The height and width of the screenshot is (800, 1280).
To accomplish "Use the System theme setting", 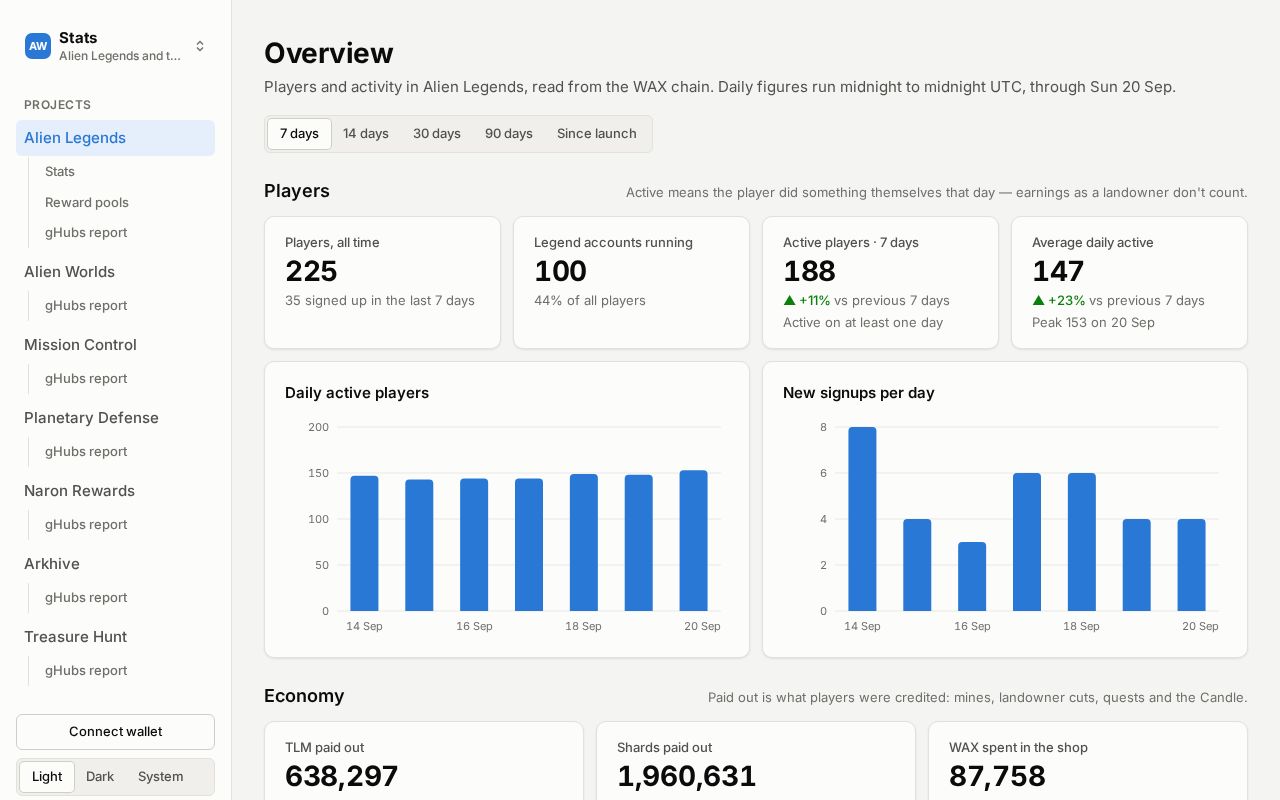I will pyautogui.click(x=161, y=777).
